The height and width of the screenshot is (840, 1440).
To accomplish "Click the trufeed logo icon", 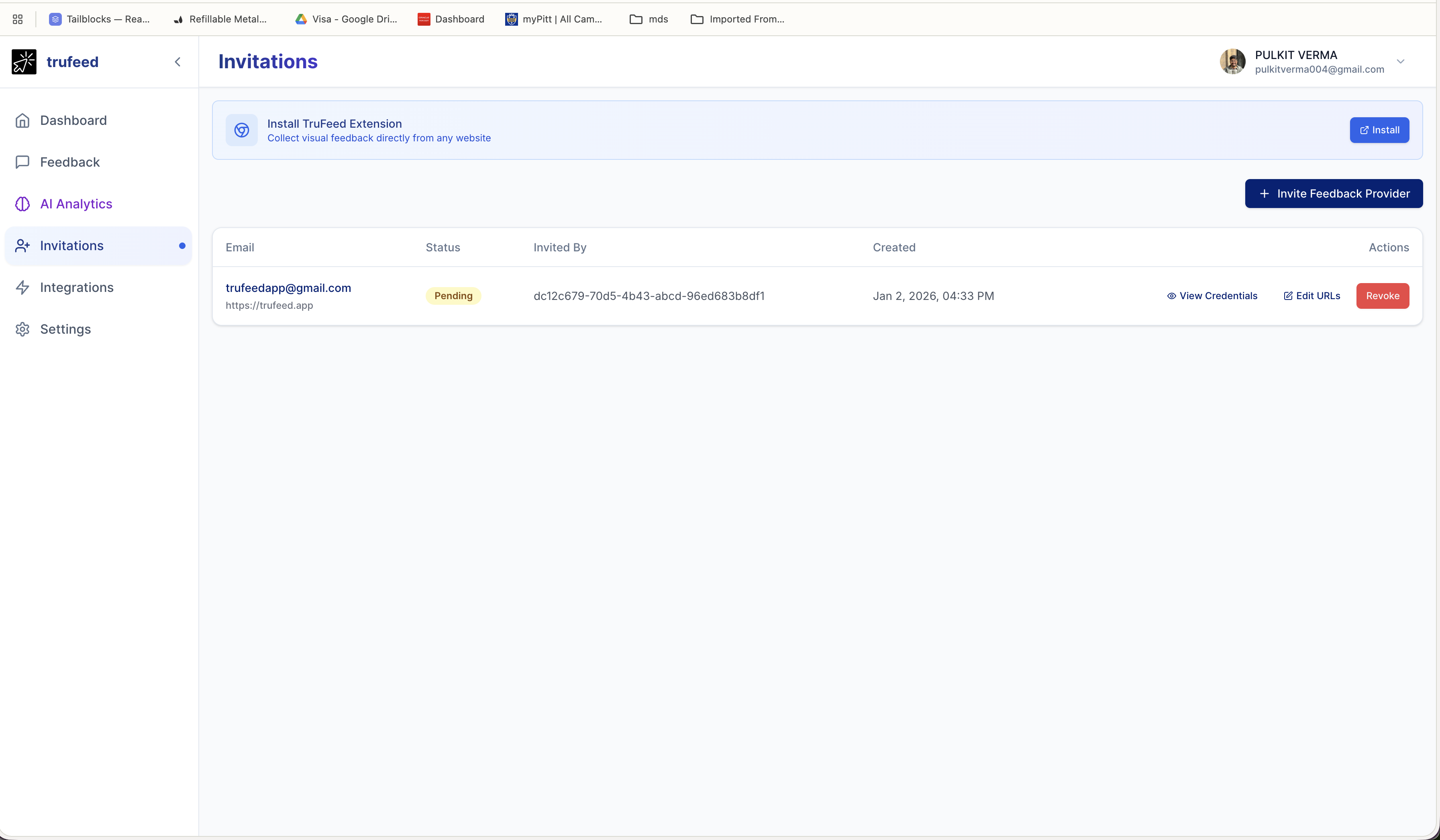I will tap(23, 62).
